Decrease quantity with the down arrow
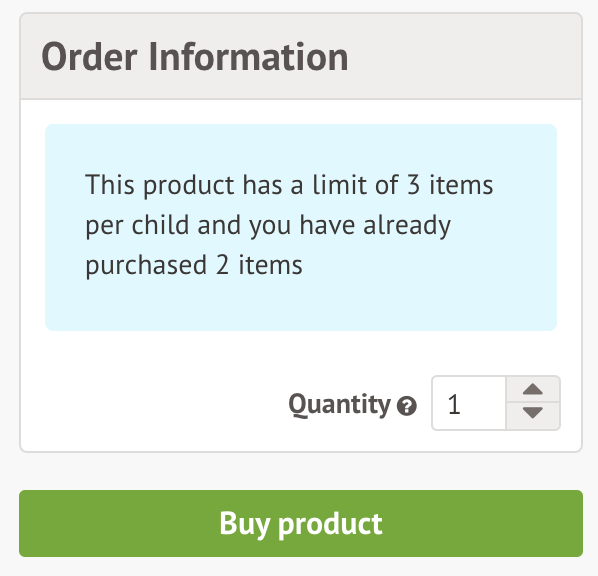The width and height of the screenshot is (598, 576). point(533,416)
